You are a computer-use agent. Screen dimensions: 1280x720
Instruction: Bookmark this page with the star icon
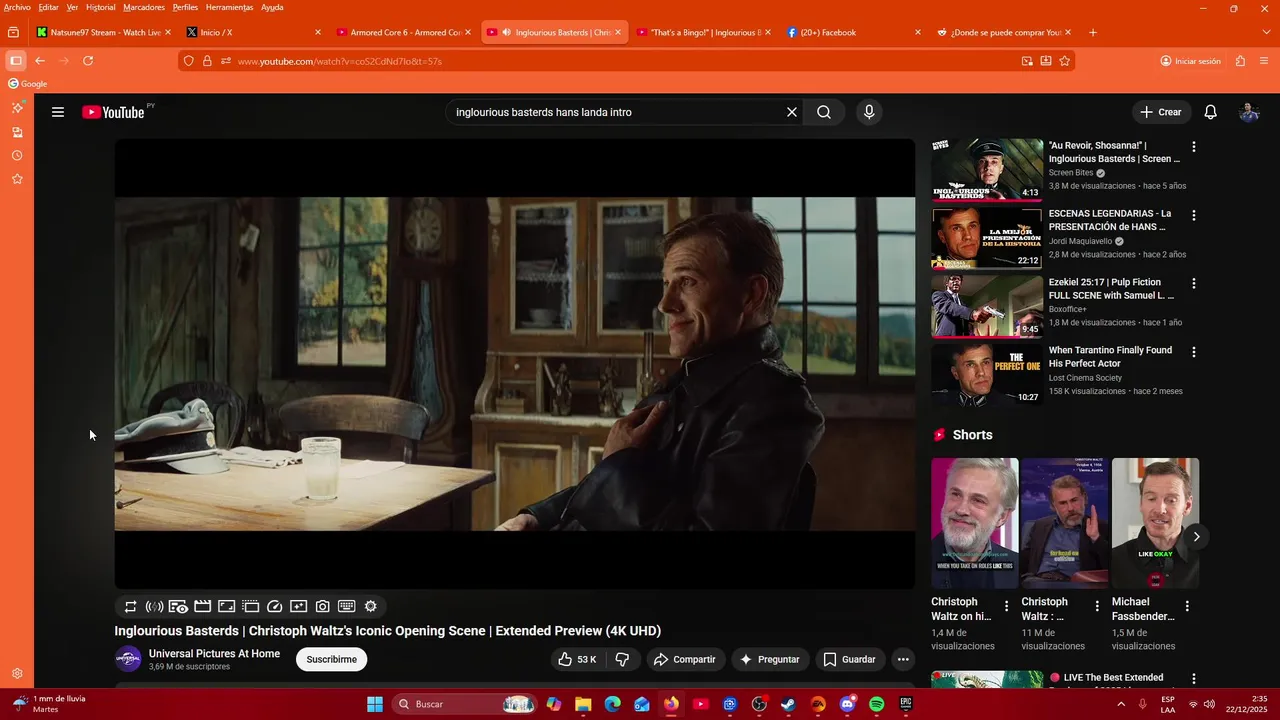click(1065, 61)
